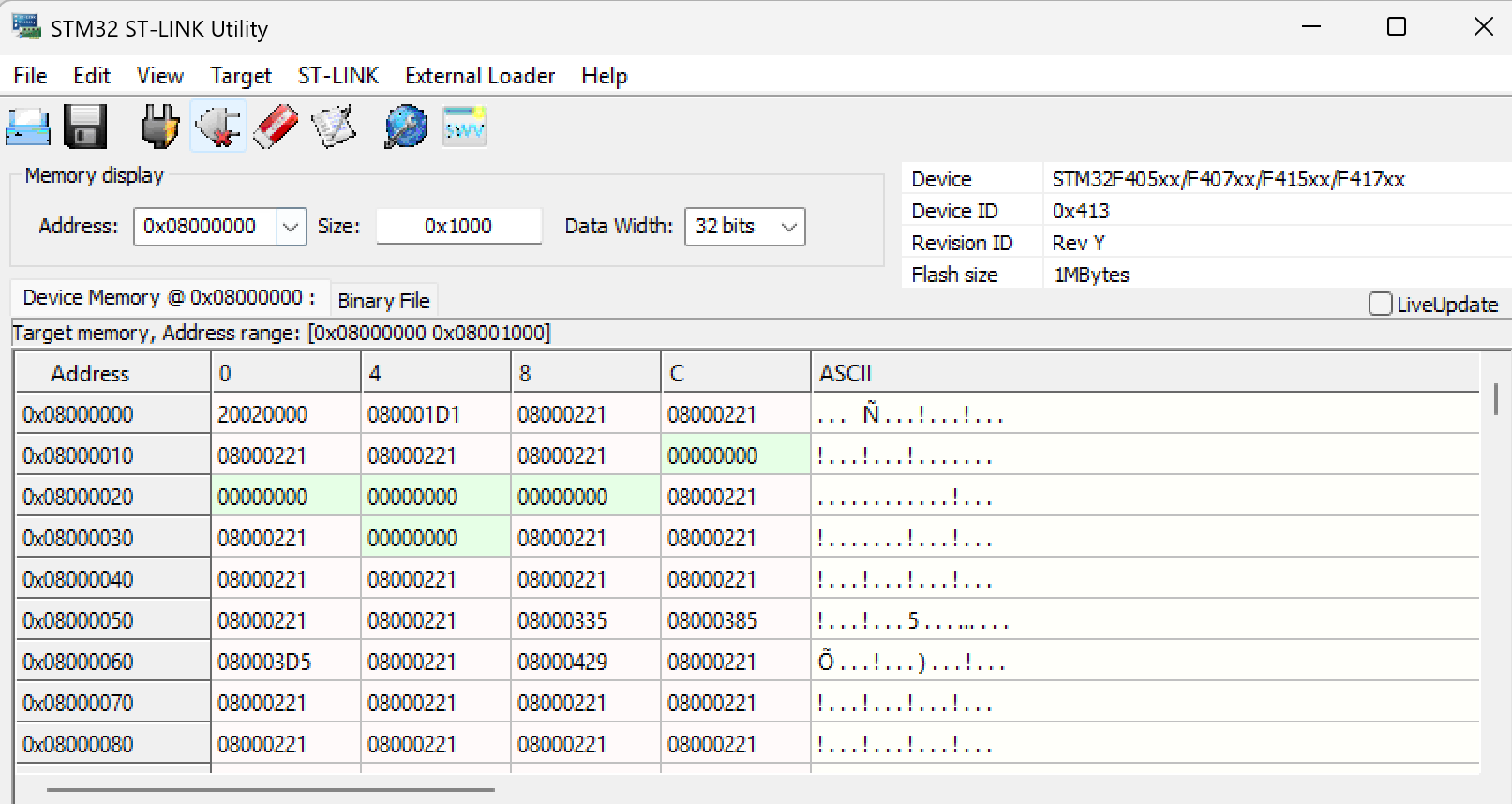The height and width of the screenshot is (804, 1512).
Task: Open the View menu
Action: [160, 76]
